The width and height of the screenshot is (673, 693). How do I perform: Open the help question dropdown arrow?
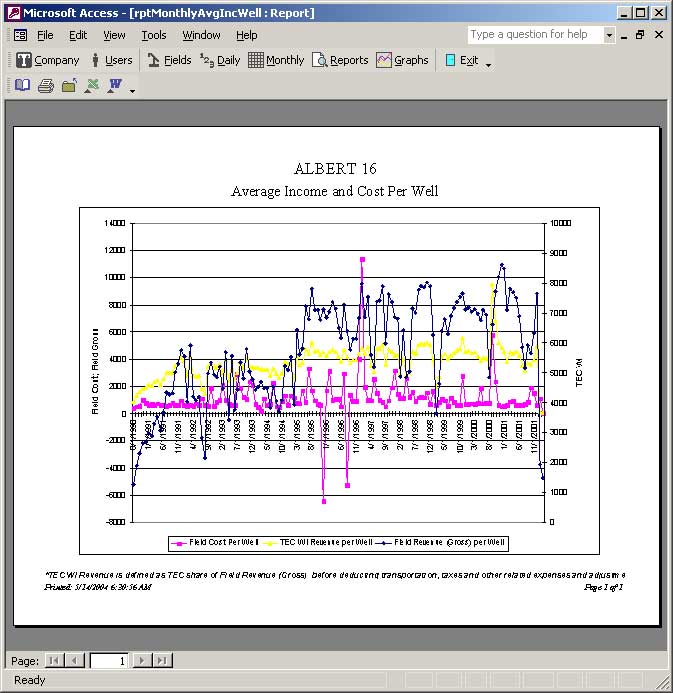[609, 35]
